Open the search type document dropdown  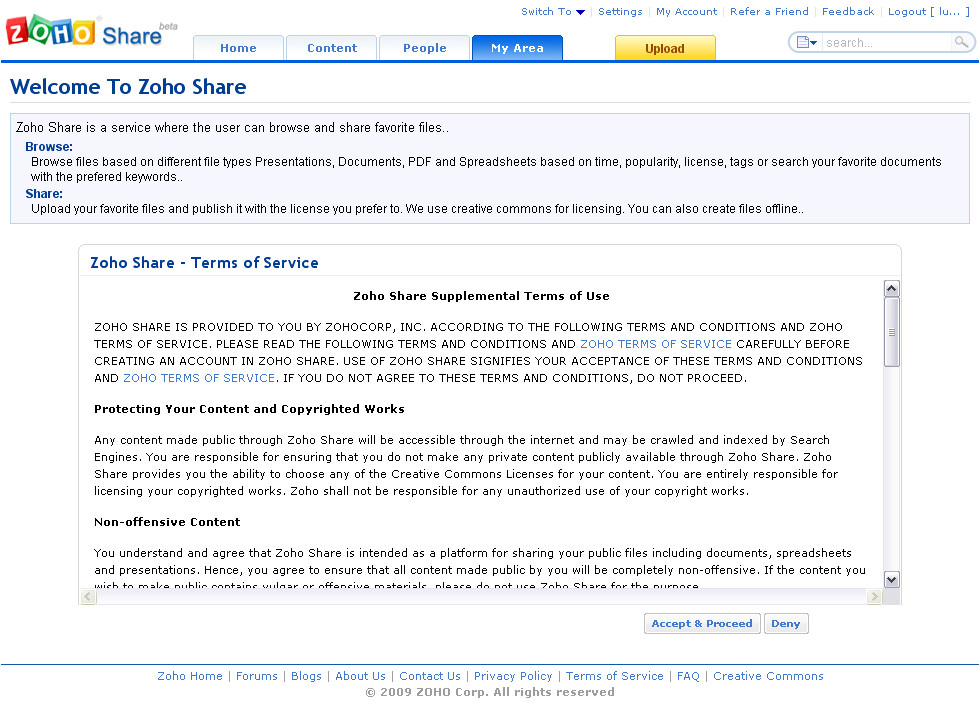pos(807,43)
